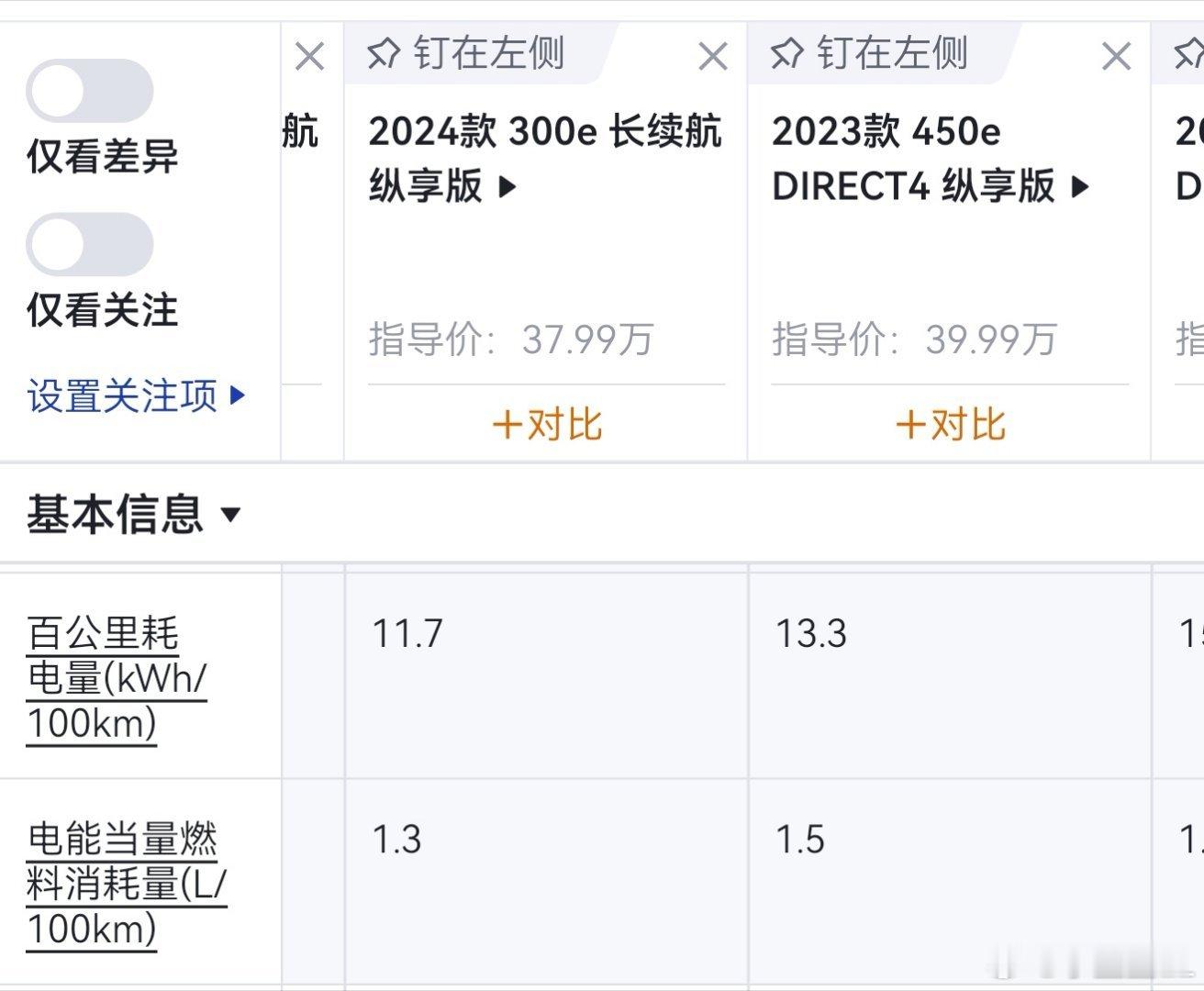Toggle the 仅看关注 switch
This screenshot has height=991, width=1204.
click(89, 245)
